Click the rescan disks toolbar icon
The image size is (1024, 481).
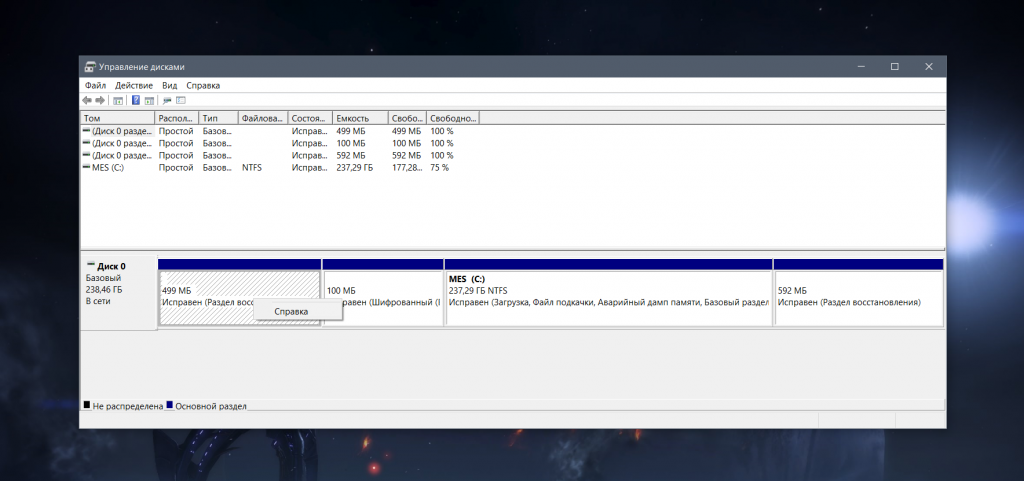(x=167, y=101)
